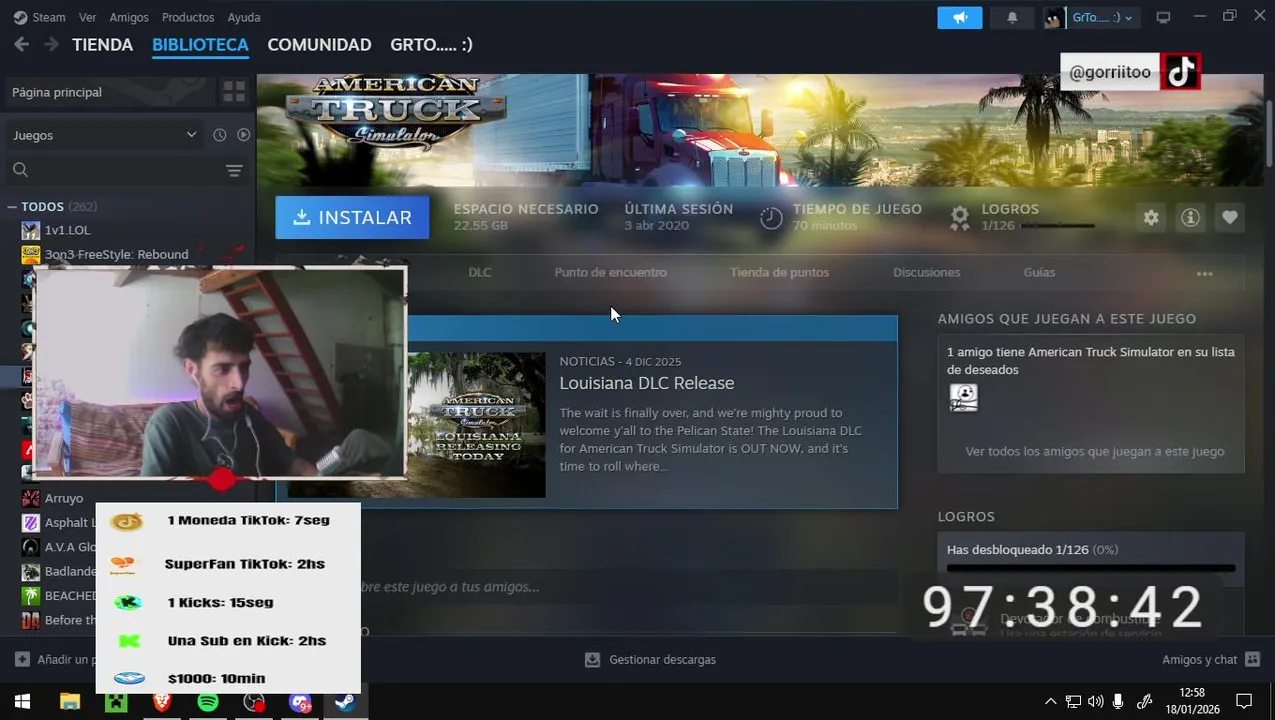1275x720 pixels.
Task: Click the ready-to-play filter icon
Action: click(243, 135)
